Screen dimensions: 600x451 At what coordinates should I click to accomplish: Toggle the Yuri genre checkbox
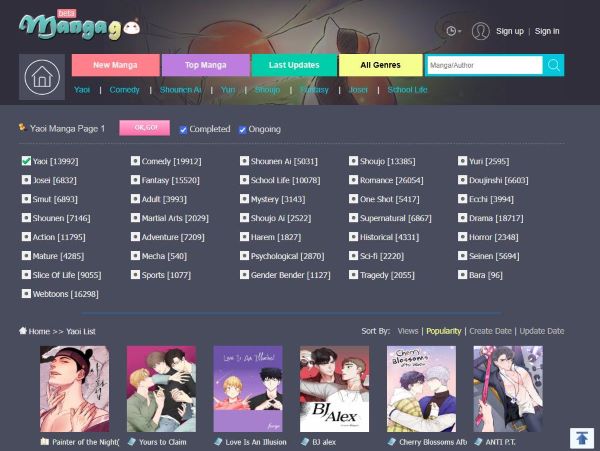[462, 161]
